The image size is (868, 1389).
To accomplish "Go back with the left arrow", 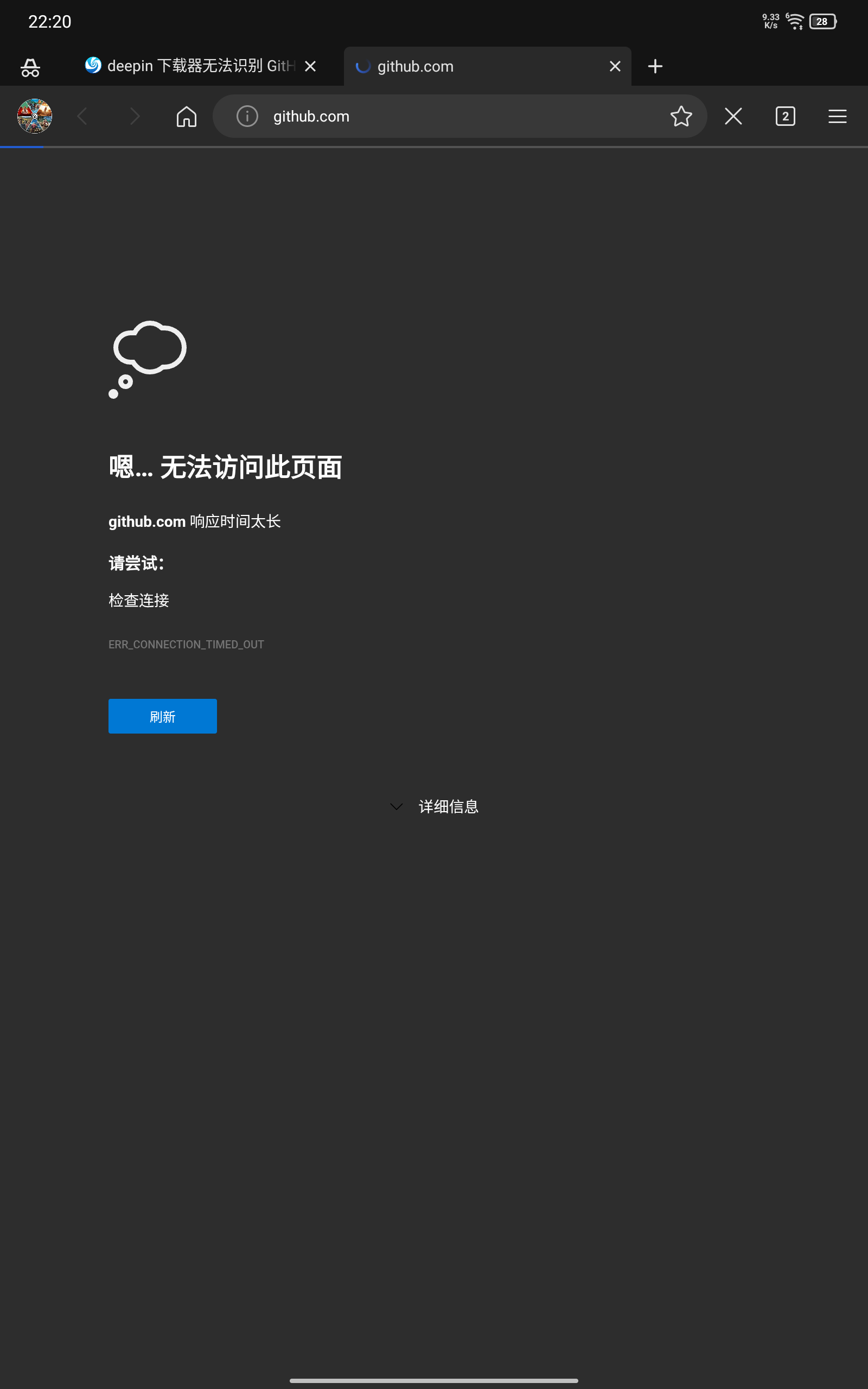I will click(82, 116).
